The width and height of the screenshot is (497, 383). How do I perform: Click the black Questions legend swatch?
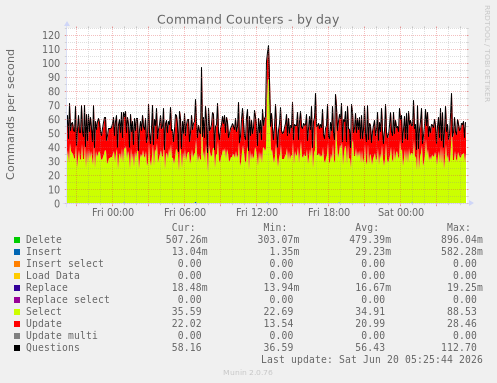pos(17,348)
